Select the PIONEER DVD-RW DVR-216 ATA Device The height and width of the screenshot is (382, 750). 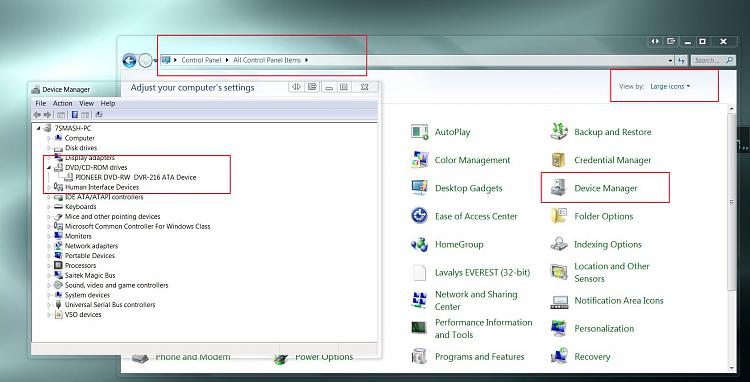click(135, 177)
